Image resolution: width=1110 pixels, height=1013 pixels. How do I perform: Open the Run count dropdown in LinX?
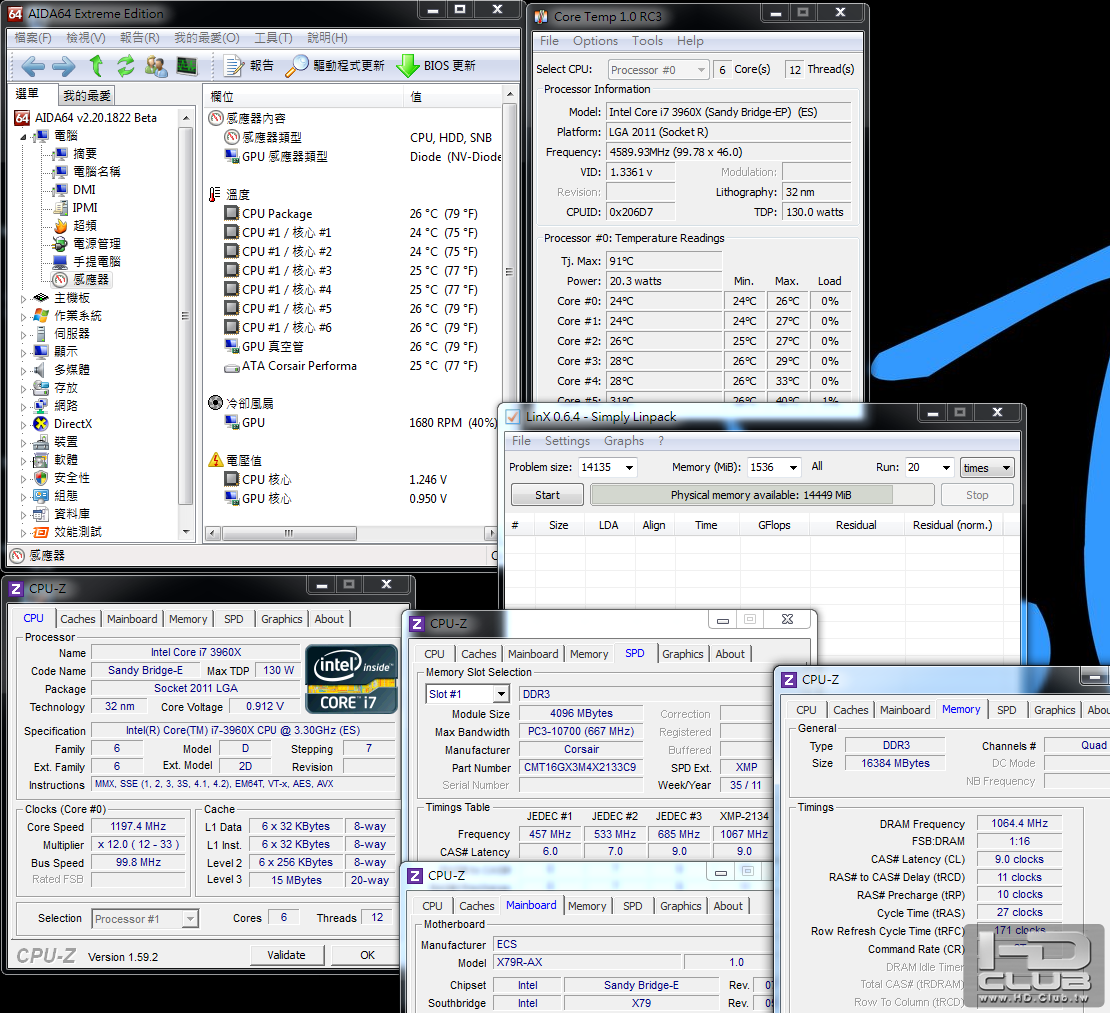(x=946, y=468)
